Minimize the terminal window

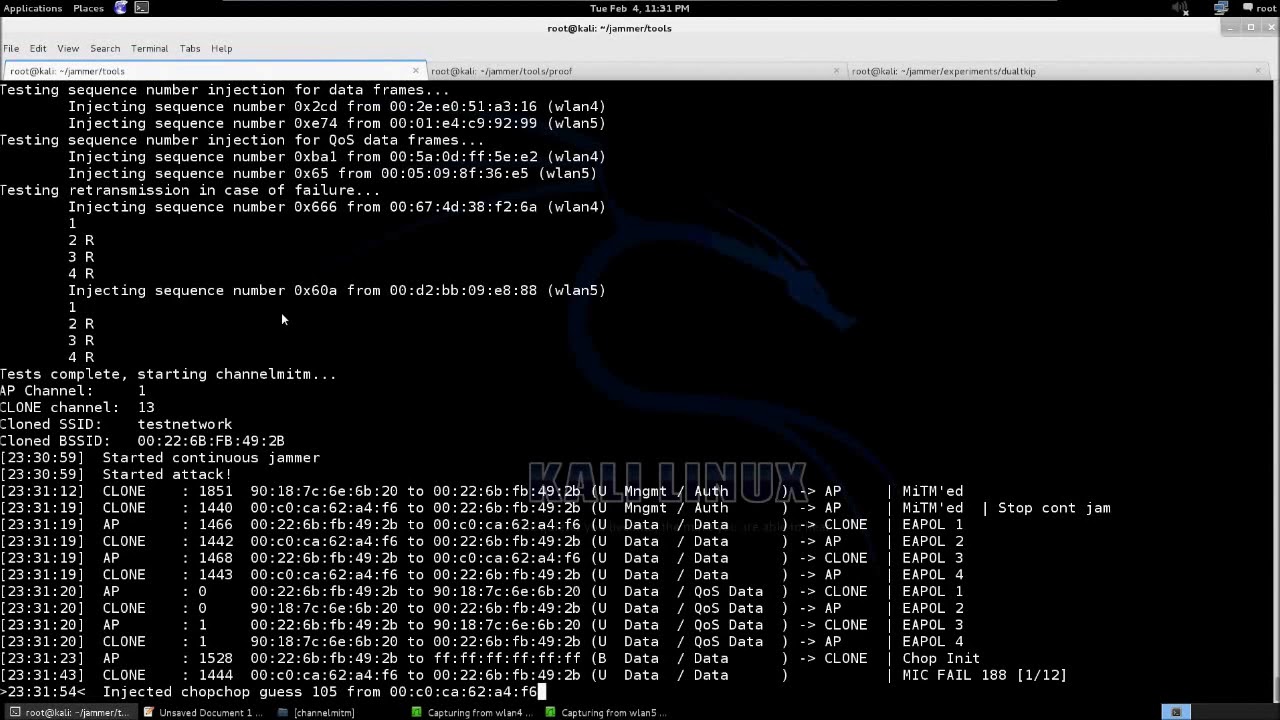1231,28
